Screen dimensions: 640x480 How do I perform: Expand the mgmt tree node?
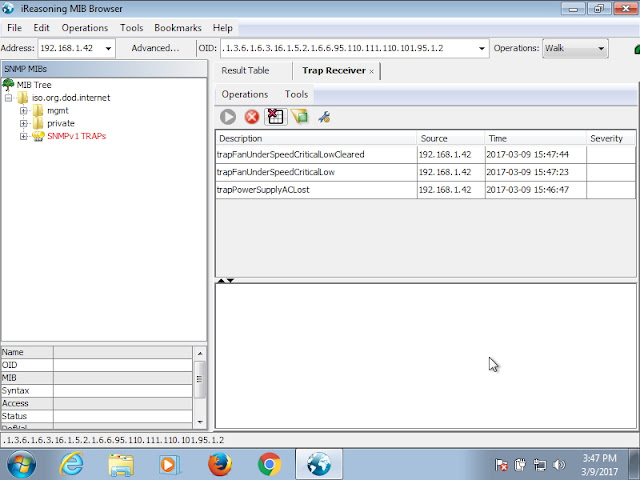23,111
